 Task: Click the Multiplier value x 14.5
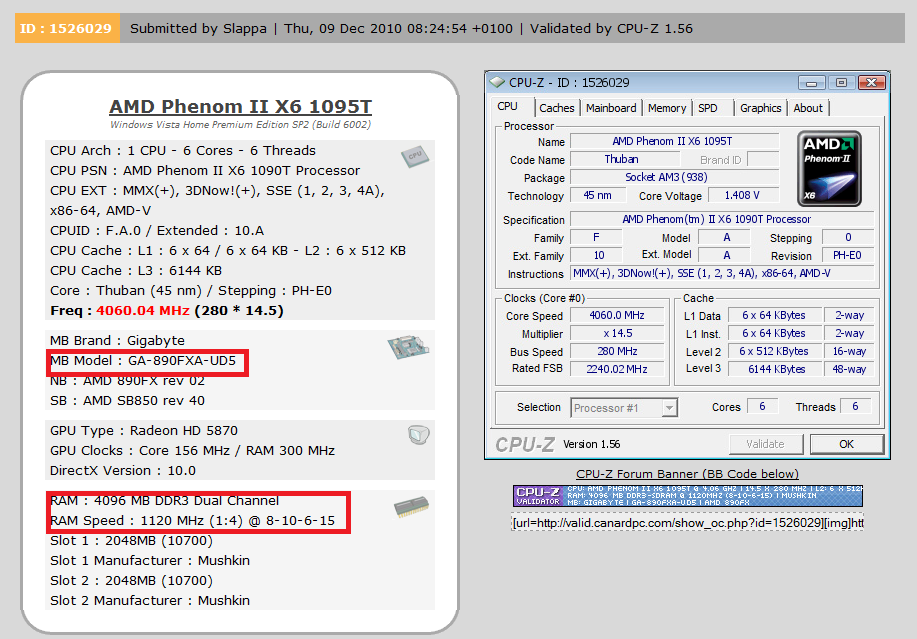coord(617,333)
